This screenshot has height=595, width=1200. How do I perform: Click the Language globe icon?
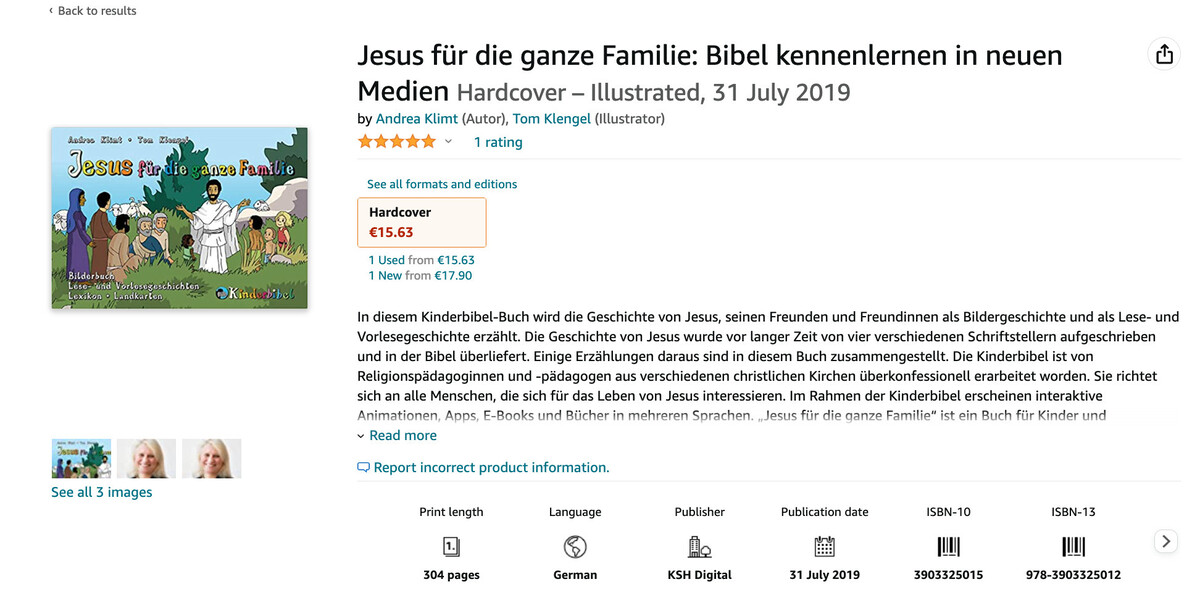pyautogui.click(x=575, y=546)
